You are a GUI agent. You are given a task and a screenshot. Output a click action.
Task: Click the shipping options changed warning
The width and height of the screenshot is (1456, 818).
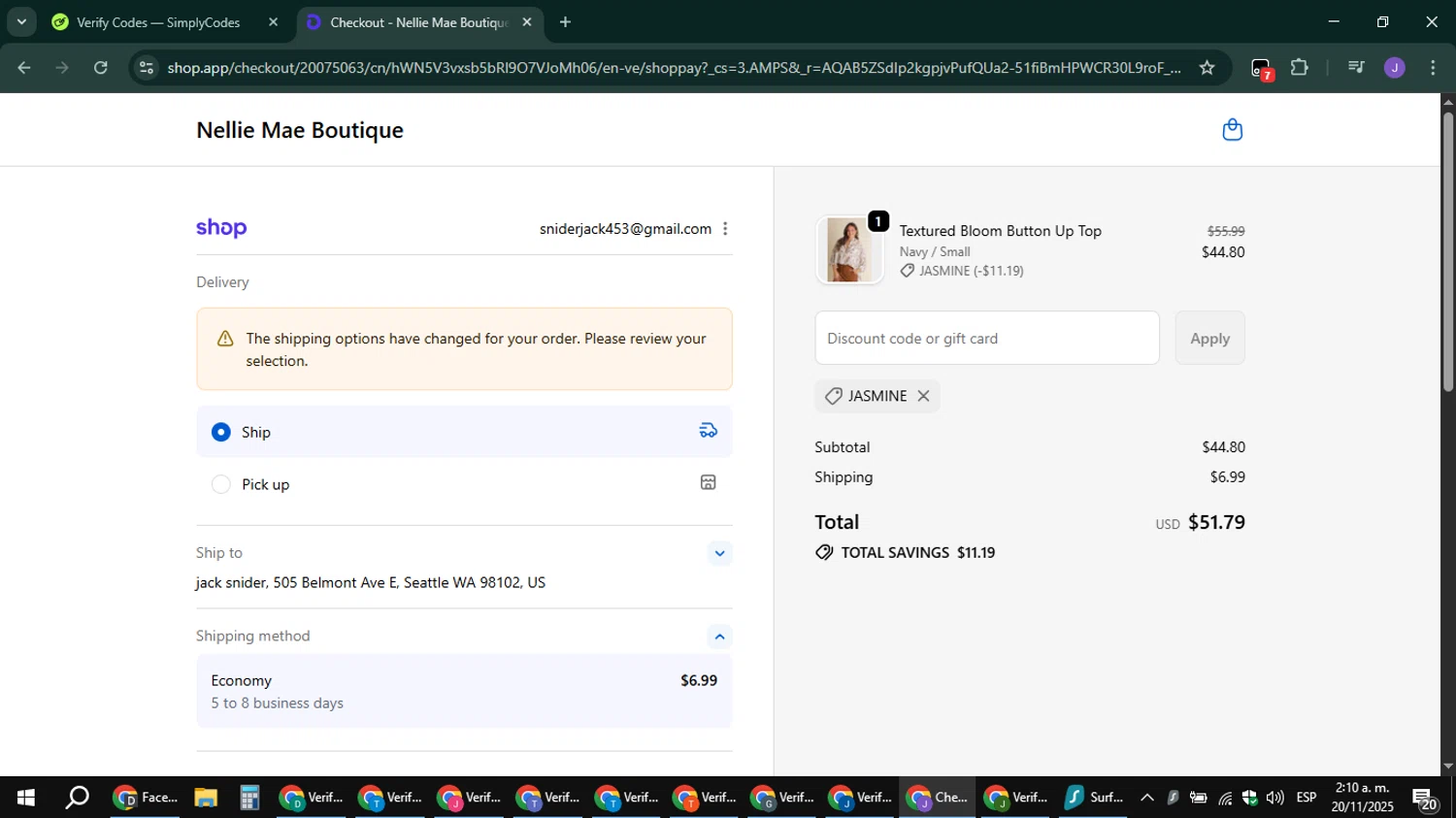(x=464, y=349)
